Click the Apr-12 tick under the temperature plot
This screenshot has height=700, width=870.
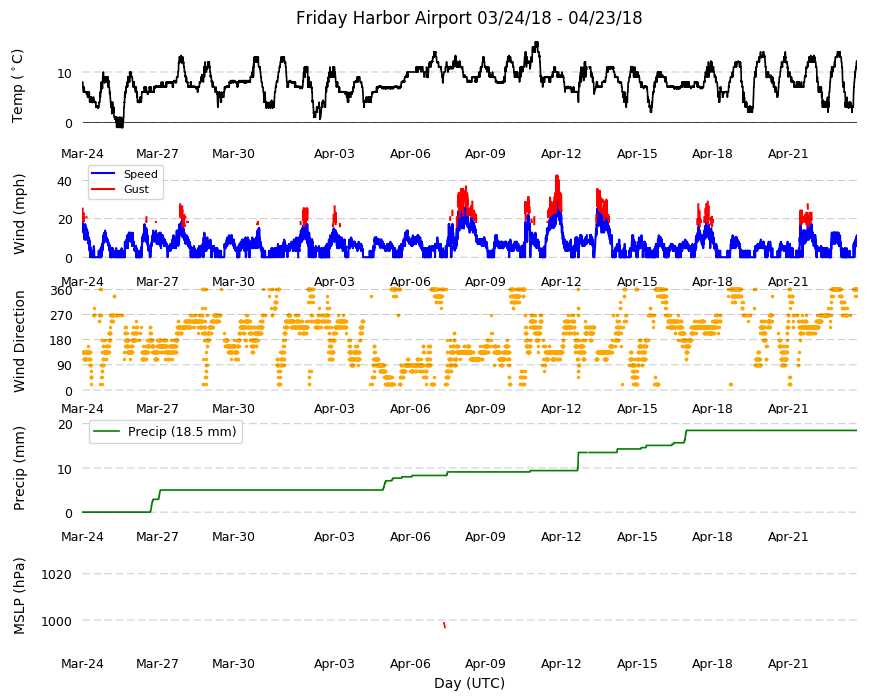[x=561, y=154]
